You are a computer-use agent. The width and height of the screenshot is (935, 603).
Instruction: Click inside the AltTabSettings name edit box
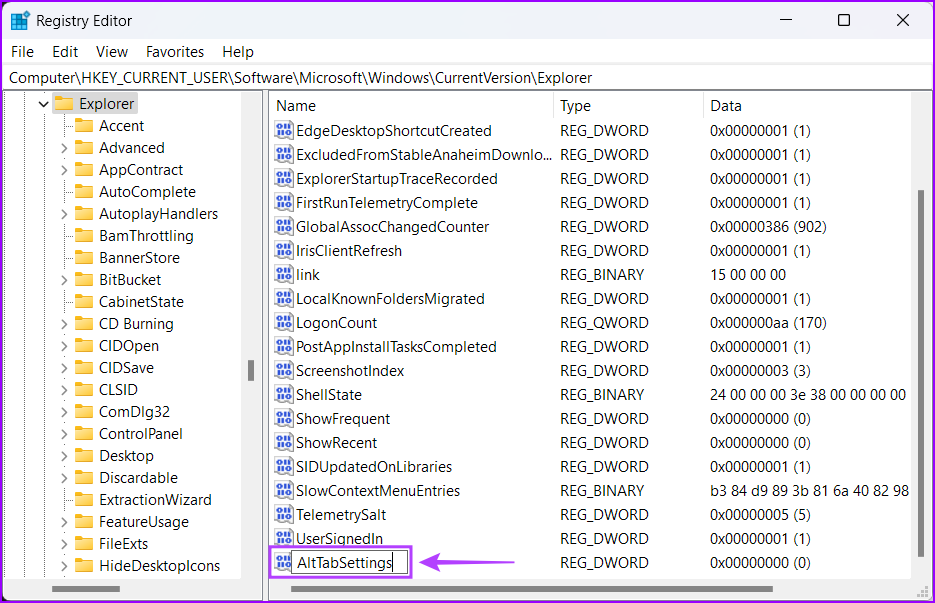[x=350, y=562]
